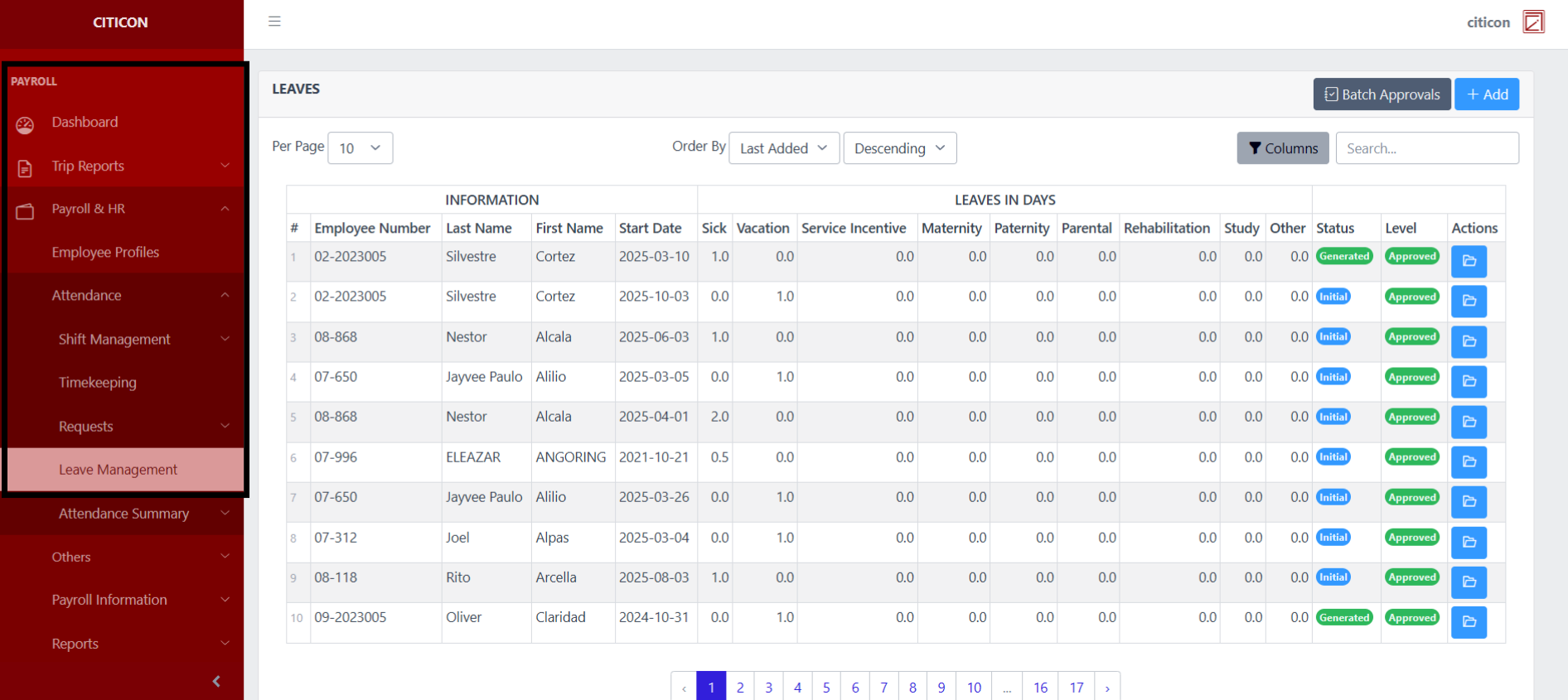
Task: Open the Order By Last Added dropdown
Action: pos(783,148)
